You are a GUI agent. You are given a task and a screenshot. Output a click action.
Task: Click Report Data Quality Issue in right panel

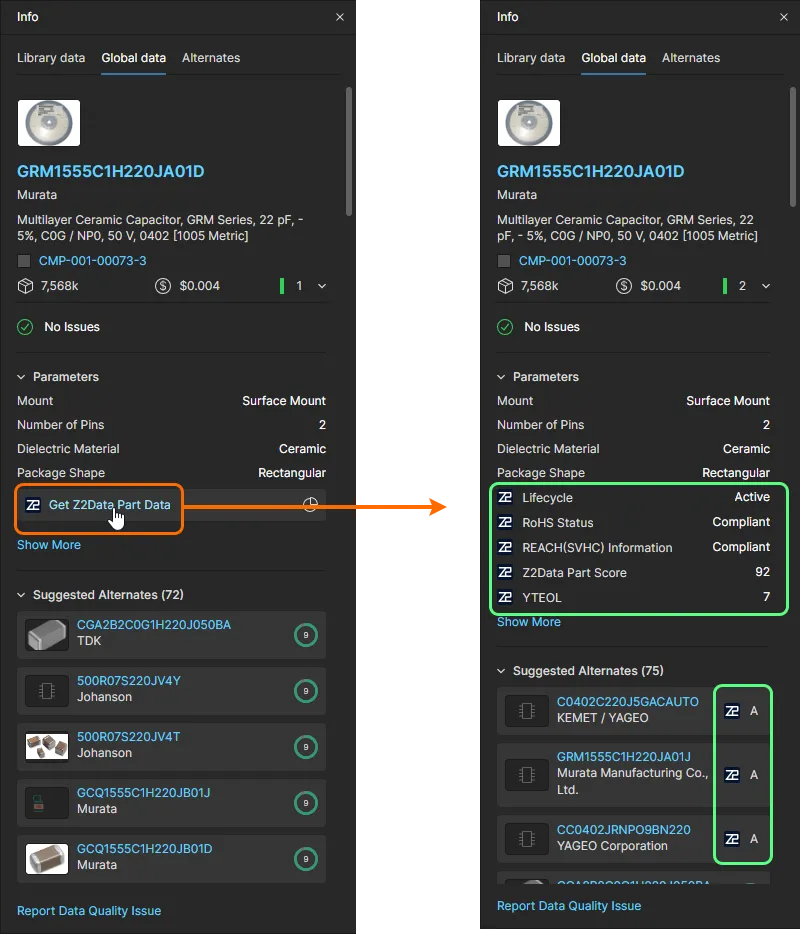569,906
